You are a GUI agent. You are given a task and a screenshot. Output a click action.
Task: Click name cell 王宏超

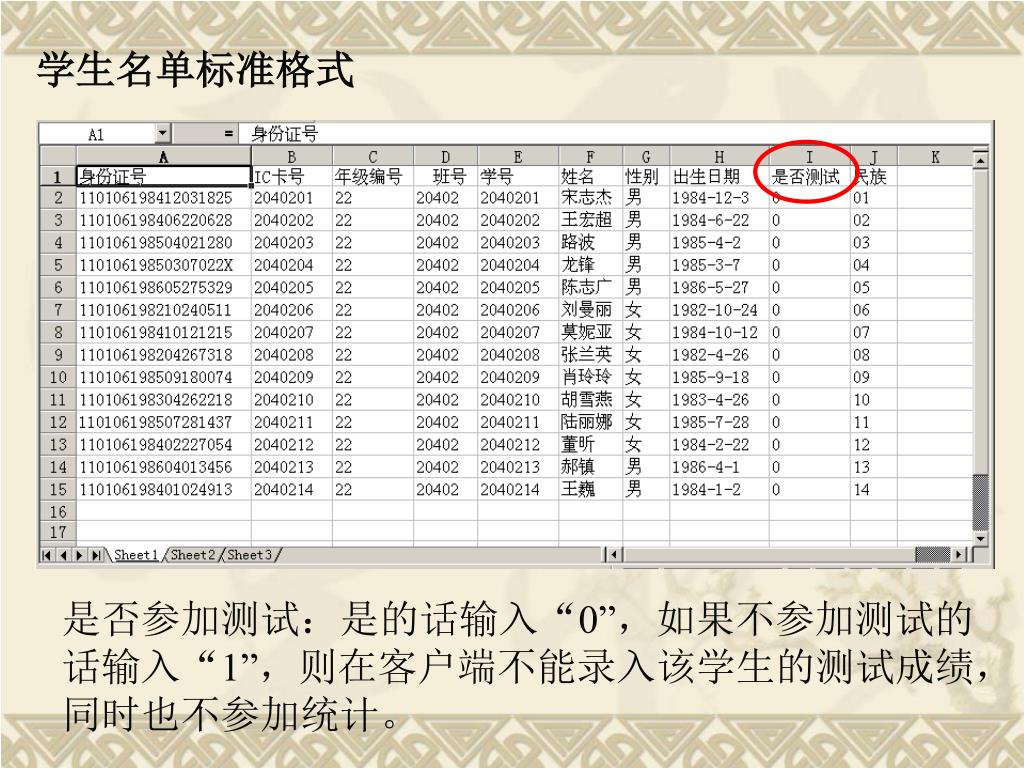pos(590,220)
